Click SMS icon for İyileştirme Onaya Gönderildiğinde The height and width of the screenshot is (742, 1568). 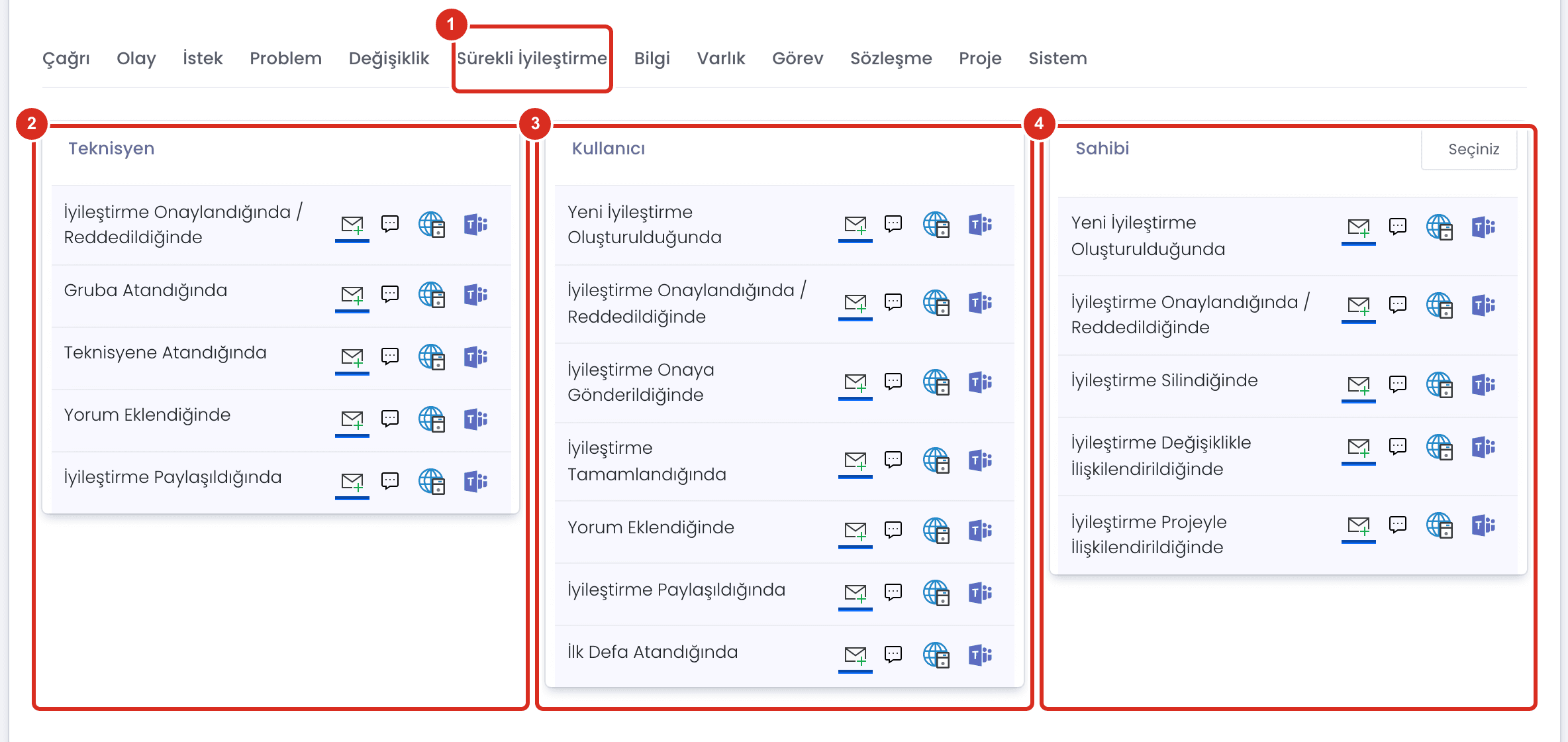tap(893, 382)
